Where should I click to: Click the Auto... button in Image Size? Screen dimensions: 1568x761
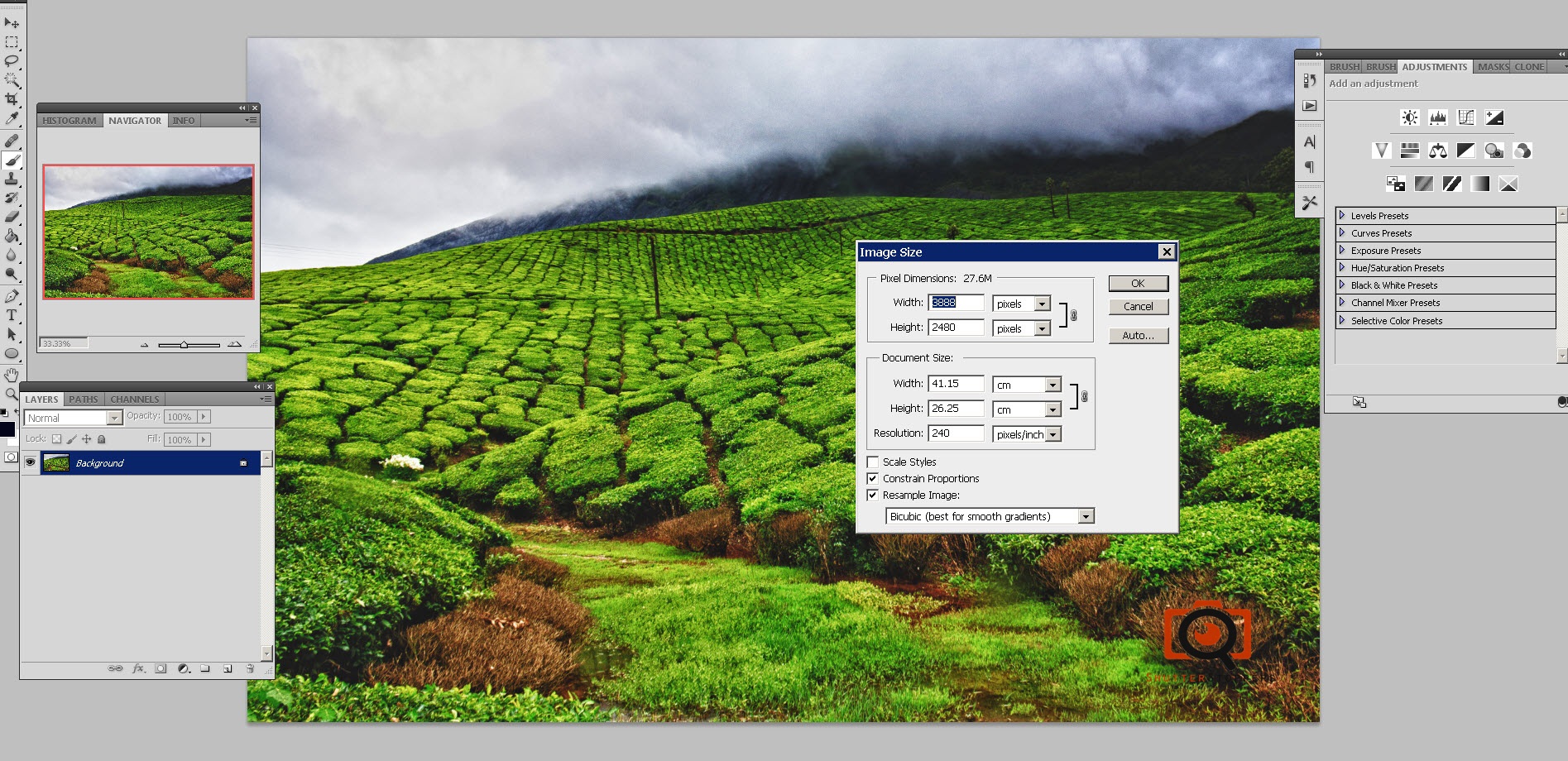click(x=1138, y=335)
